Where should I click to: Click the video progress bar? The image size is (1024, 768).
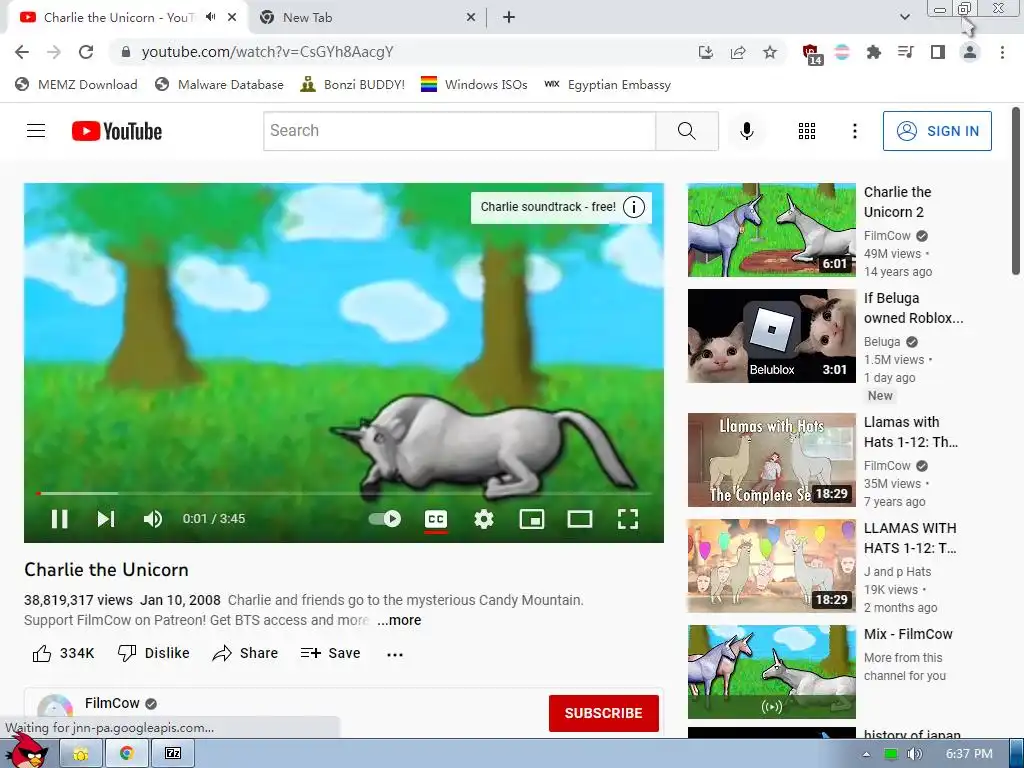(344, 493)
